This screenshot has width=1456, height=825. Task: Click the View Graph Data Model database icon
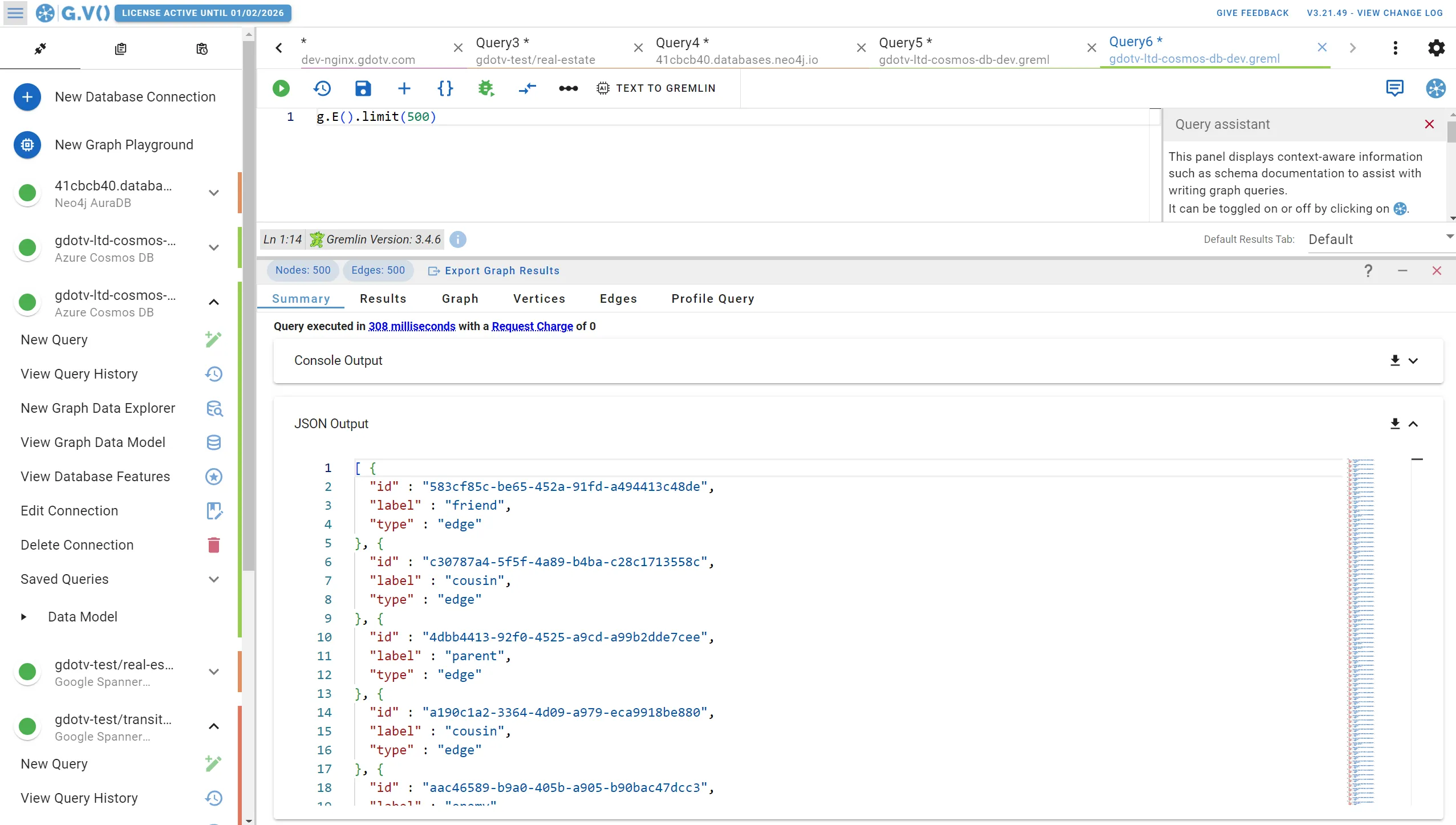[x=214, y=442]
